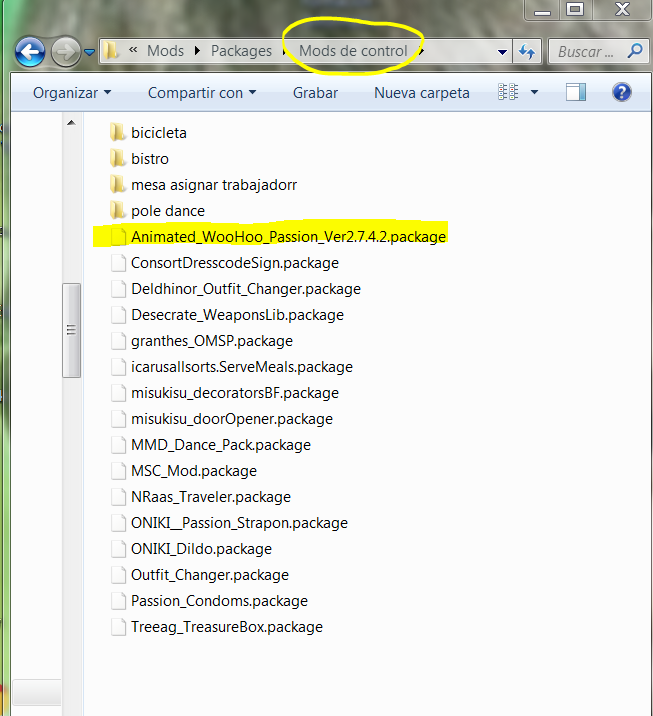Click file icon of Outfit_Changer.package
The image size is (653, 716).
[118, 575]
